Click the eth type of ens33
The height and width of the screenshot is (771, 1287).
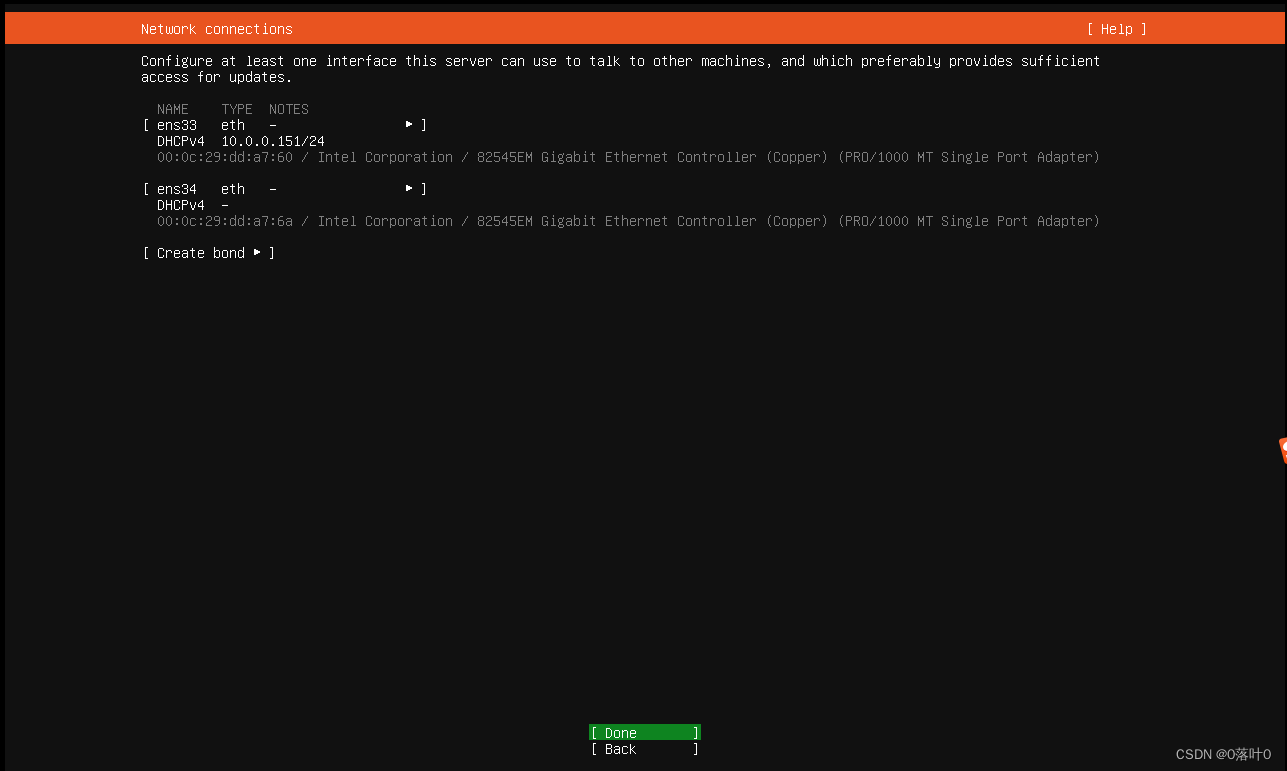pos(233,125)
